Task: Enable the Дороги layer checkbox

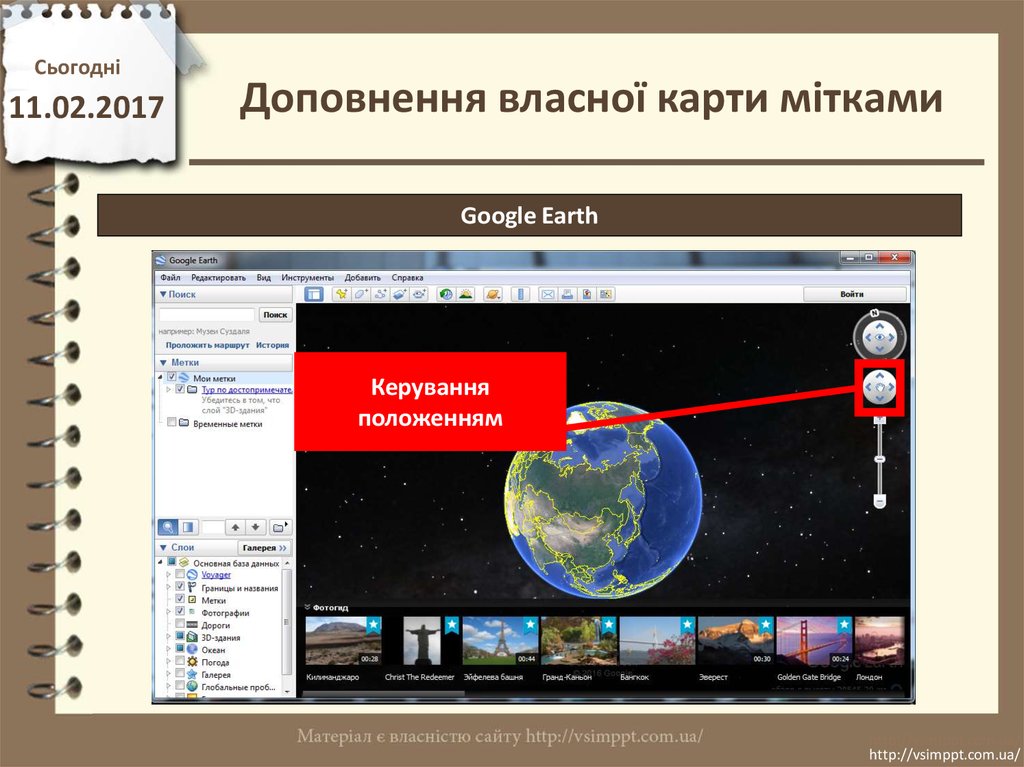Action: [180, 625]
